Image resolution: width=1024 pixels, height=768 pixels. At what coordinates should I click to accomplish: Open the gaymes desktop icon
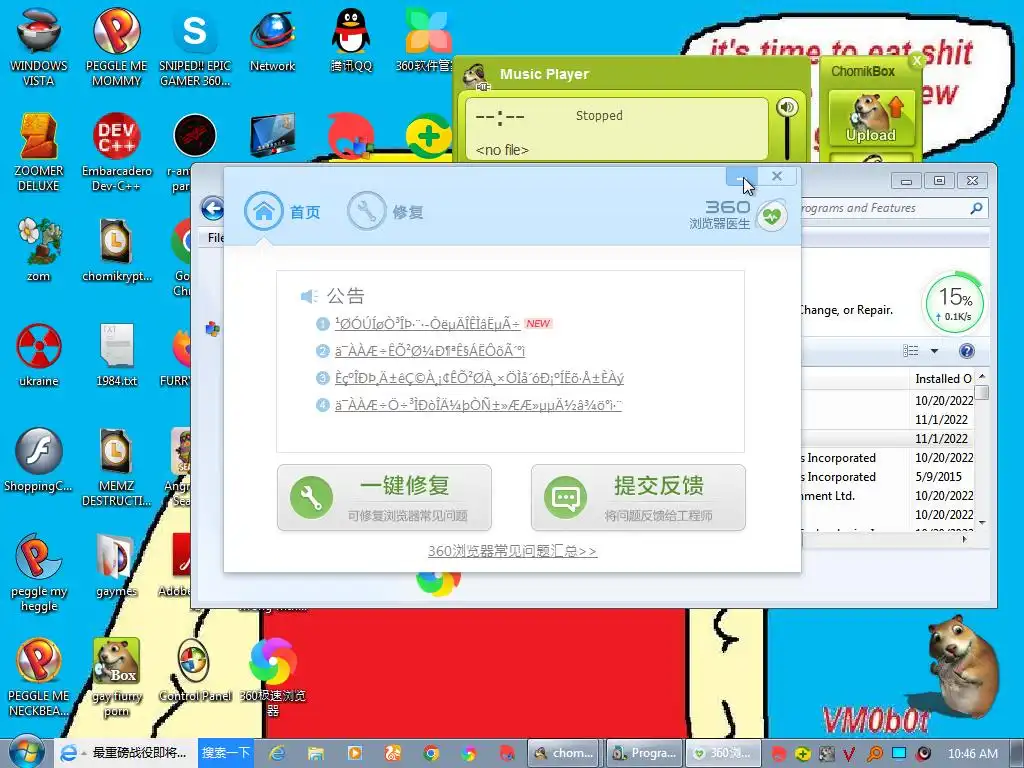click(116, 566)
